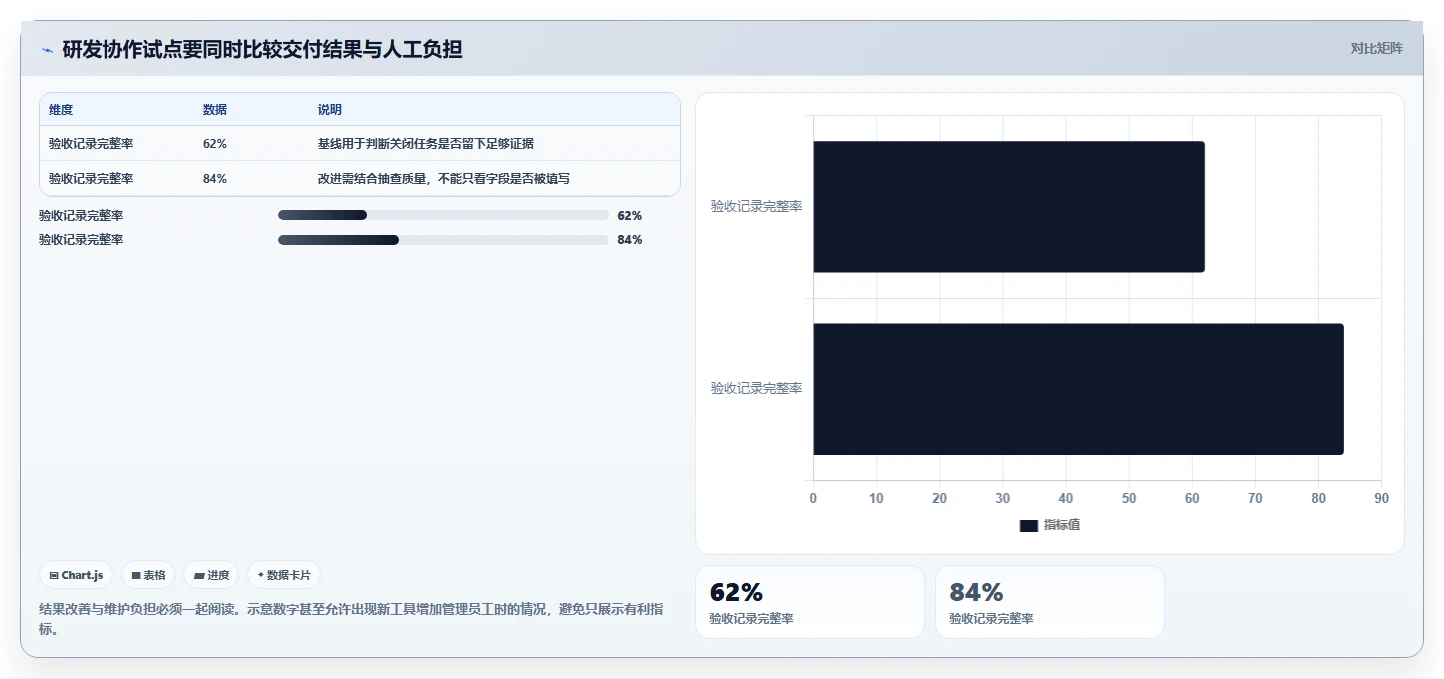The image size is (1444, 679).
Task: Click the progress bar showing 62%
Action: (443, 215)
